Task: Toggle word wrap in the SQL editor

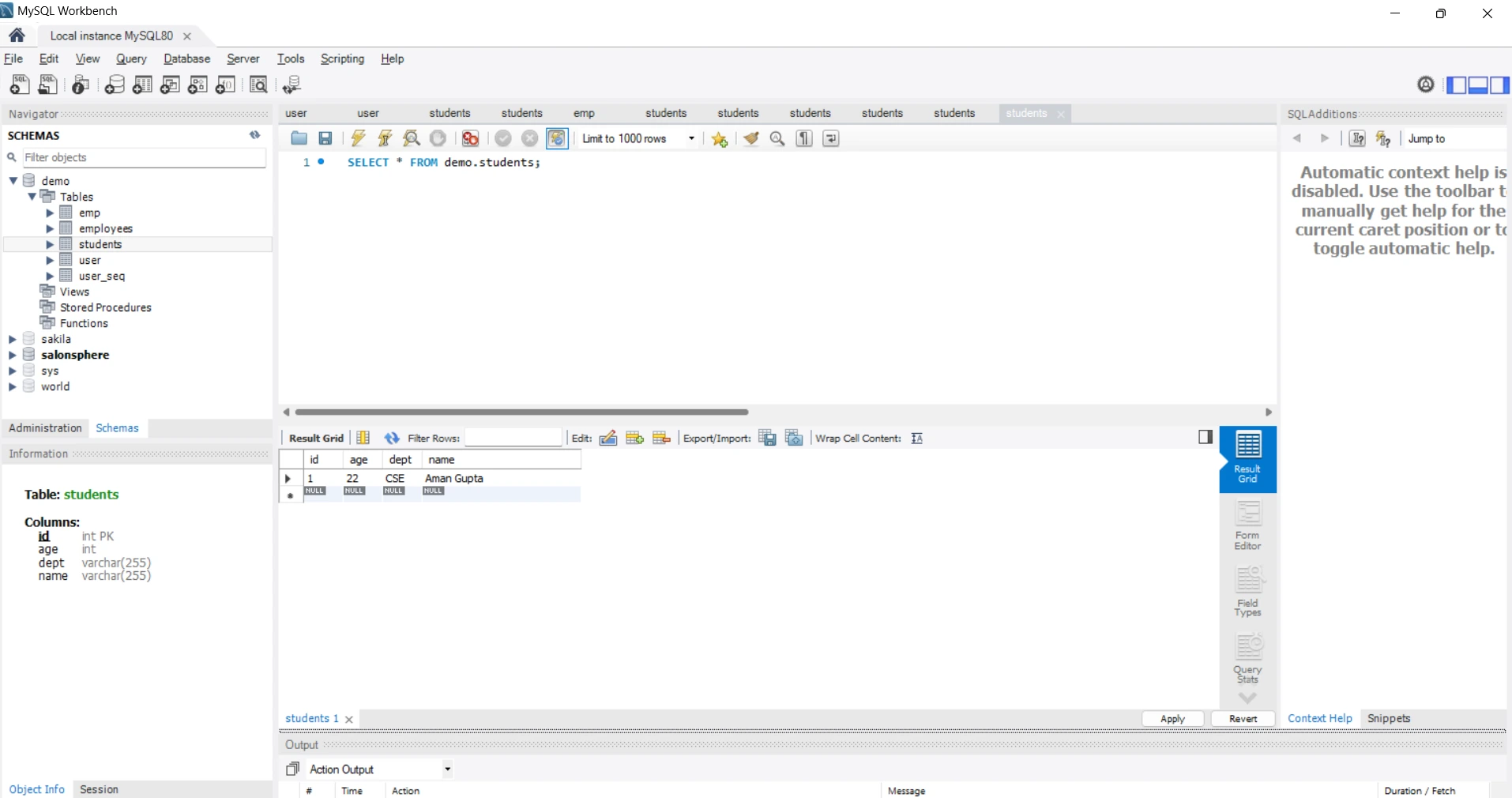Action: (830, 139)
